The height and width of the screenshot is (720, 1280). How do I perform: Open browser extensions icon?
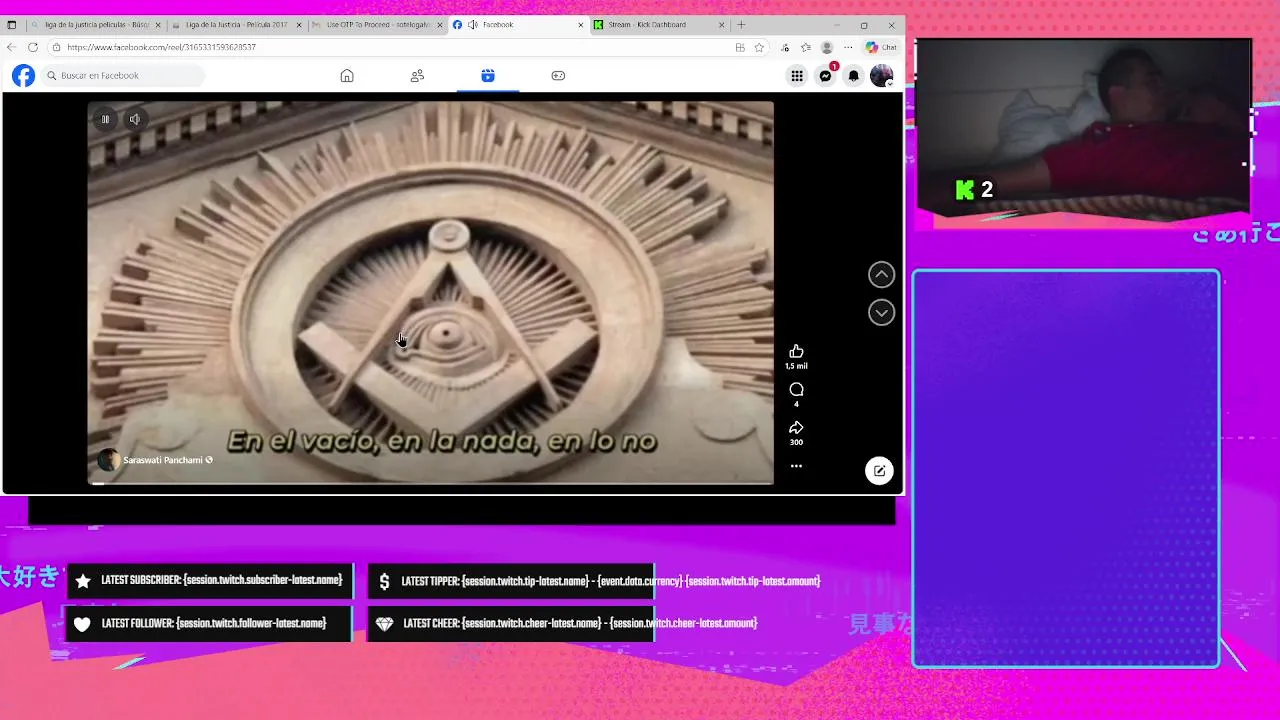785,47
